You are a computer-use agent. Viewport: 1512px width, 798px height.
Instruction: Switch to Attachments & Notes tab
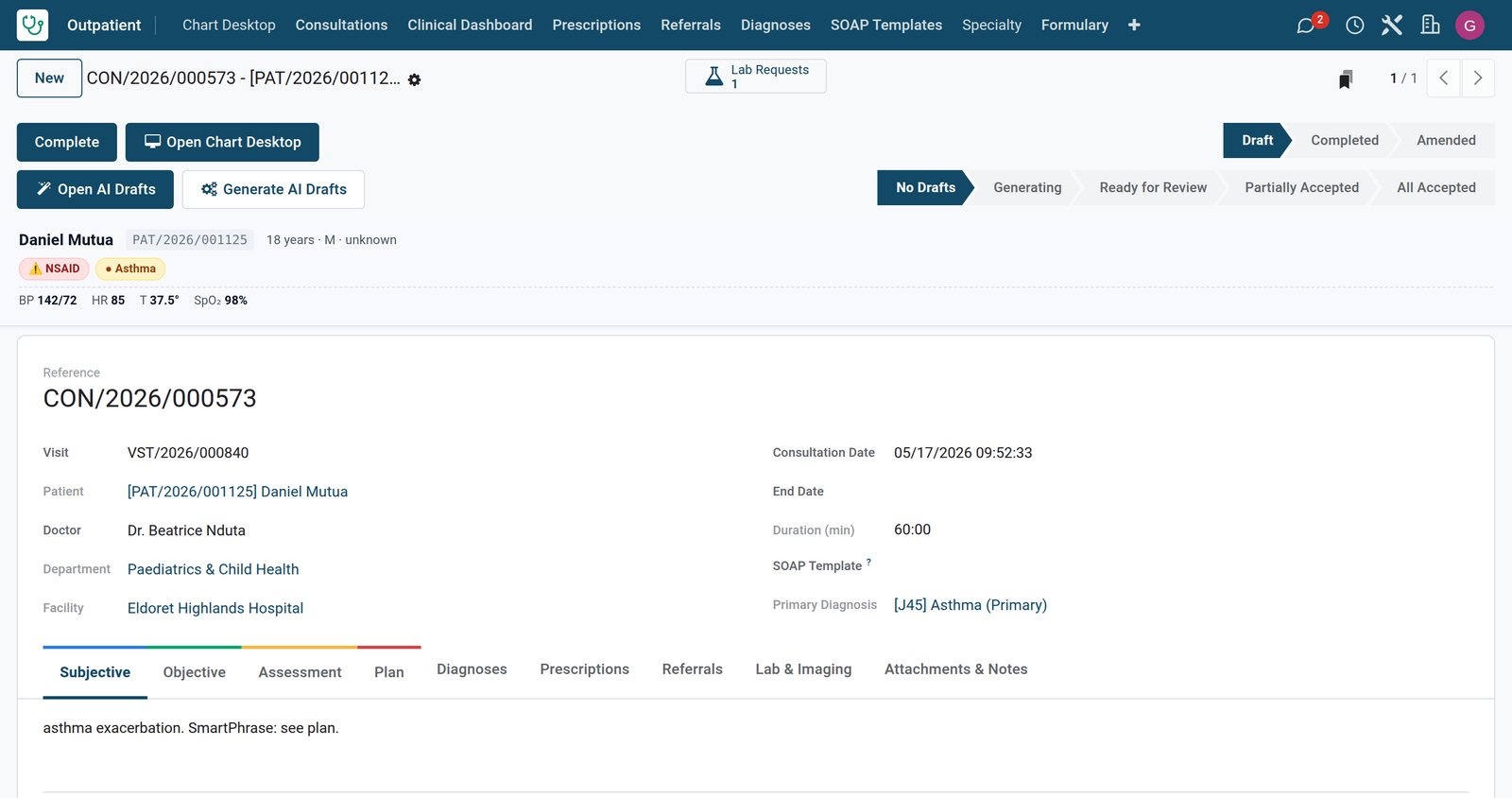pos(955,669)
